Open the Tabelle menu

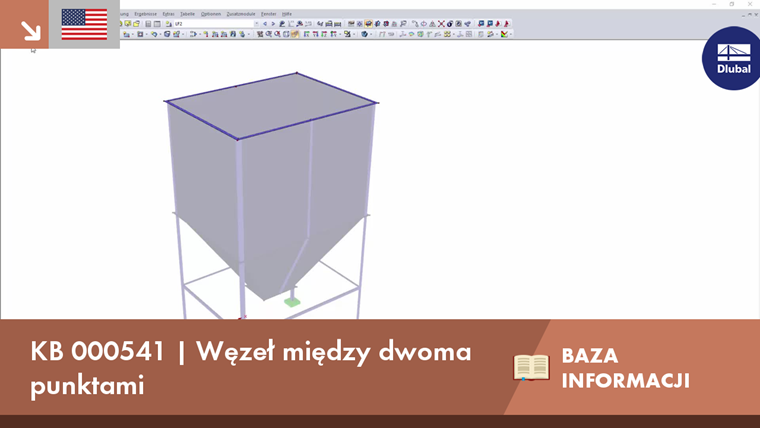point(188,14)
